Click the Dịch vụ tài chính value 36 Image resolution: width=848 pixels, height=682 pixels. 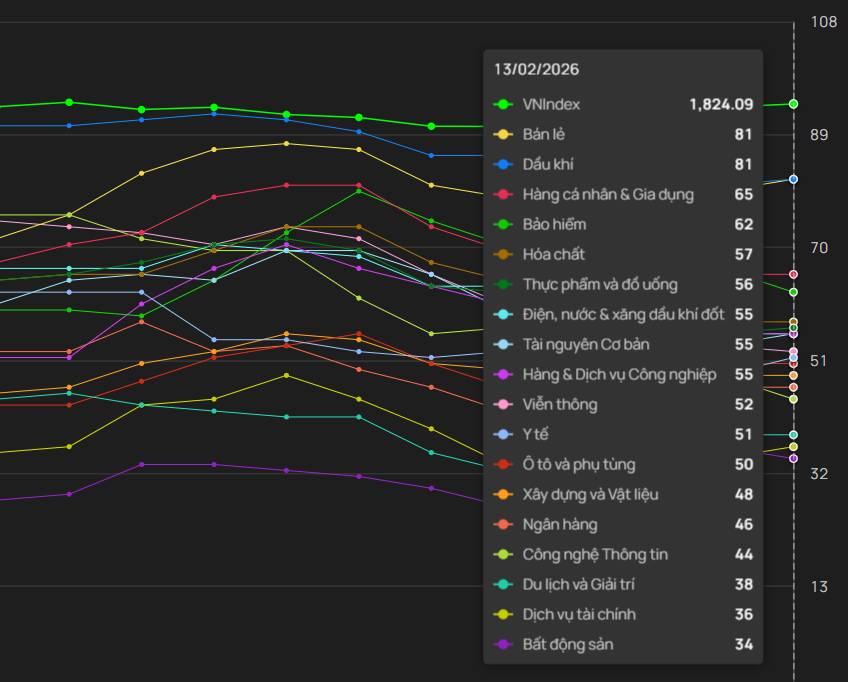tap(743, 615)
